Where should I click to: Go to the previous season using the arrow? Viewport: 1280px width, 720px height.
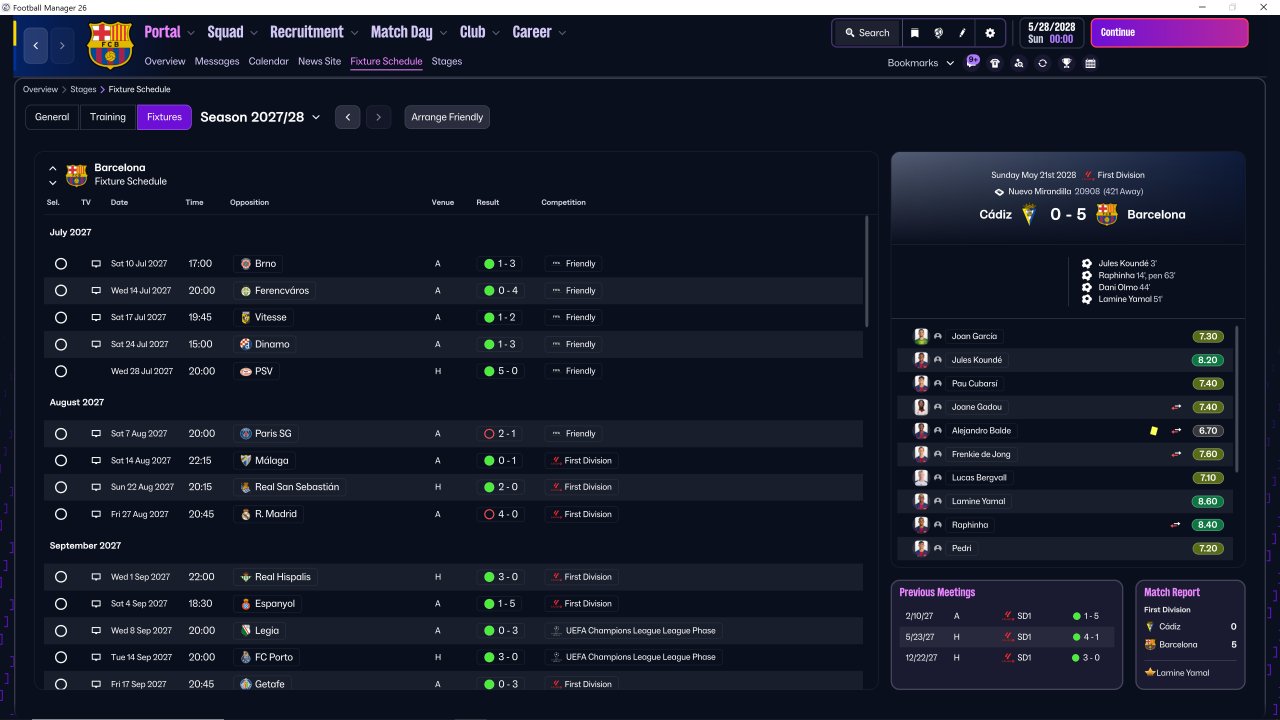[347, 117]
